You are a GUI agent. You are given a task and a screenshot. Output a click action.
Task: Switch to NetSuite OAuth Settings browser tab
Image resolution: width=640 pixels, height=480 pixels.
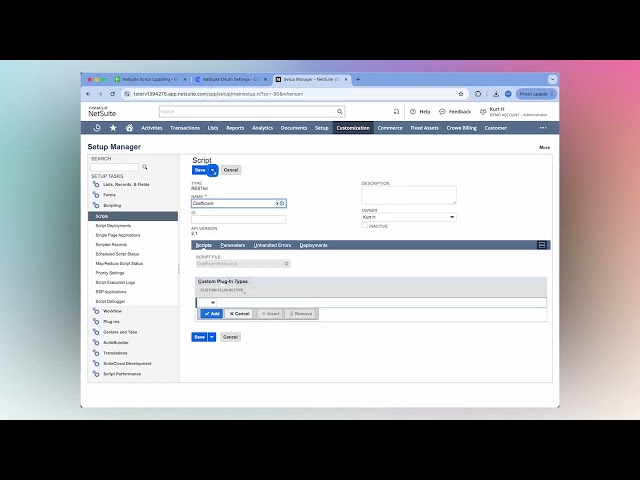[231, 80]
